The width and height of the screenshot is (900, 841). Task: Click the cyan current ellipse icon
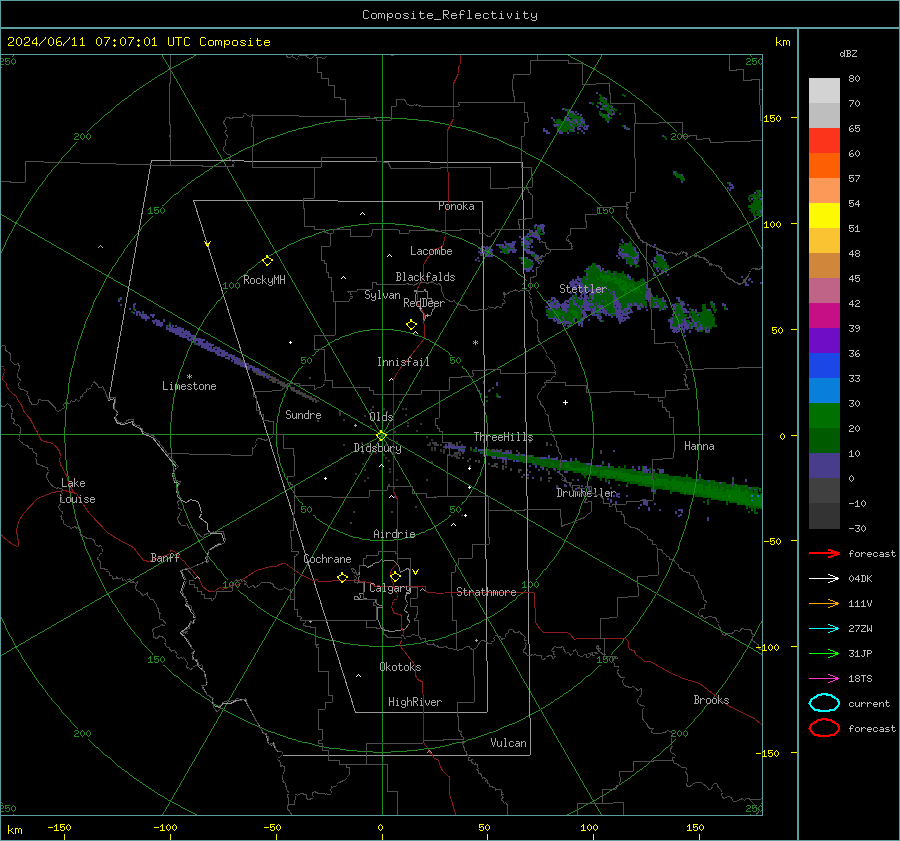(824, 703)
